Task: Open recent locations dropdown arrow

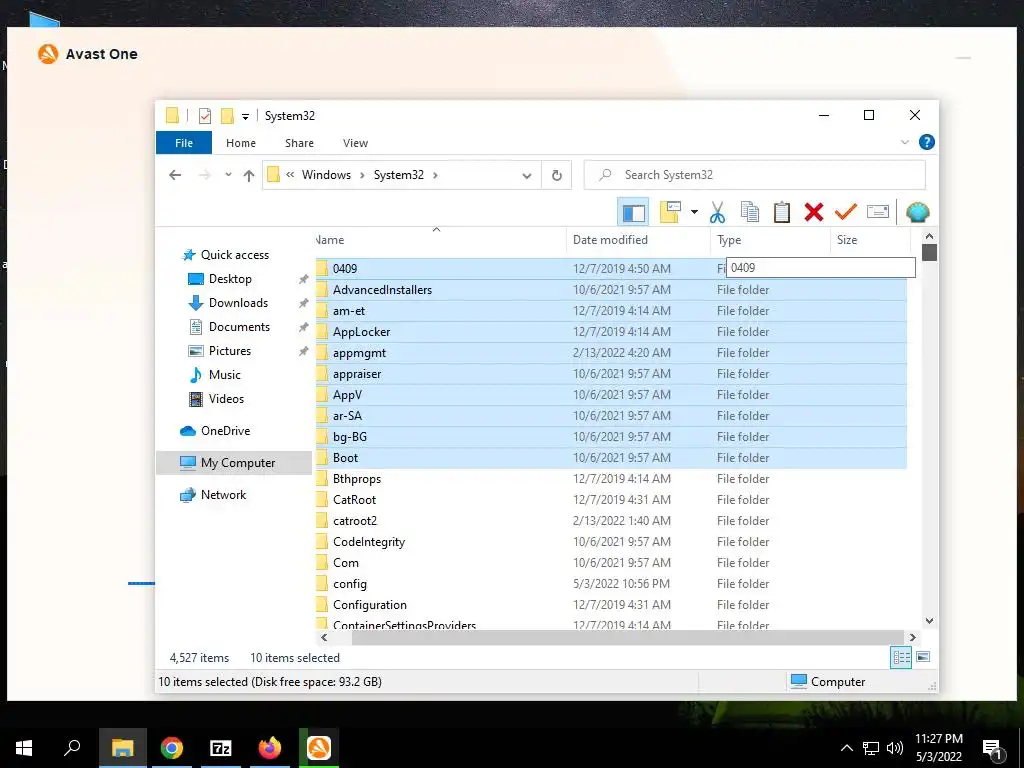Action: tap(228, 175)
